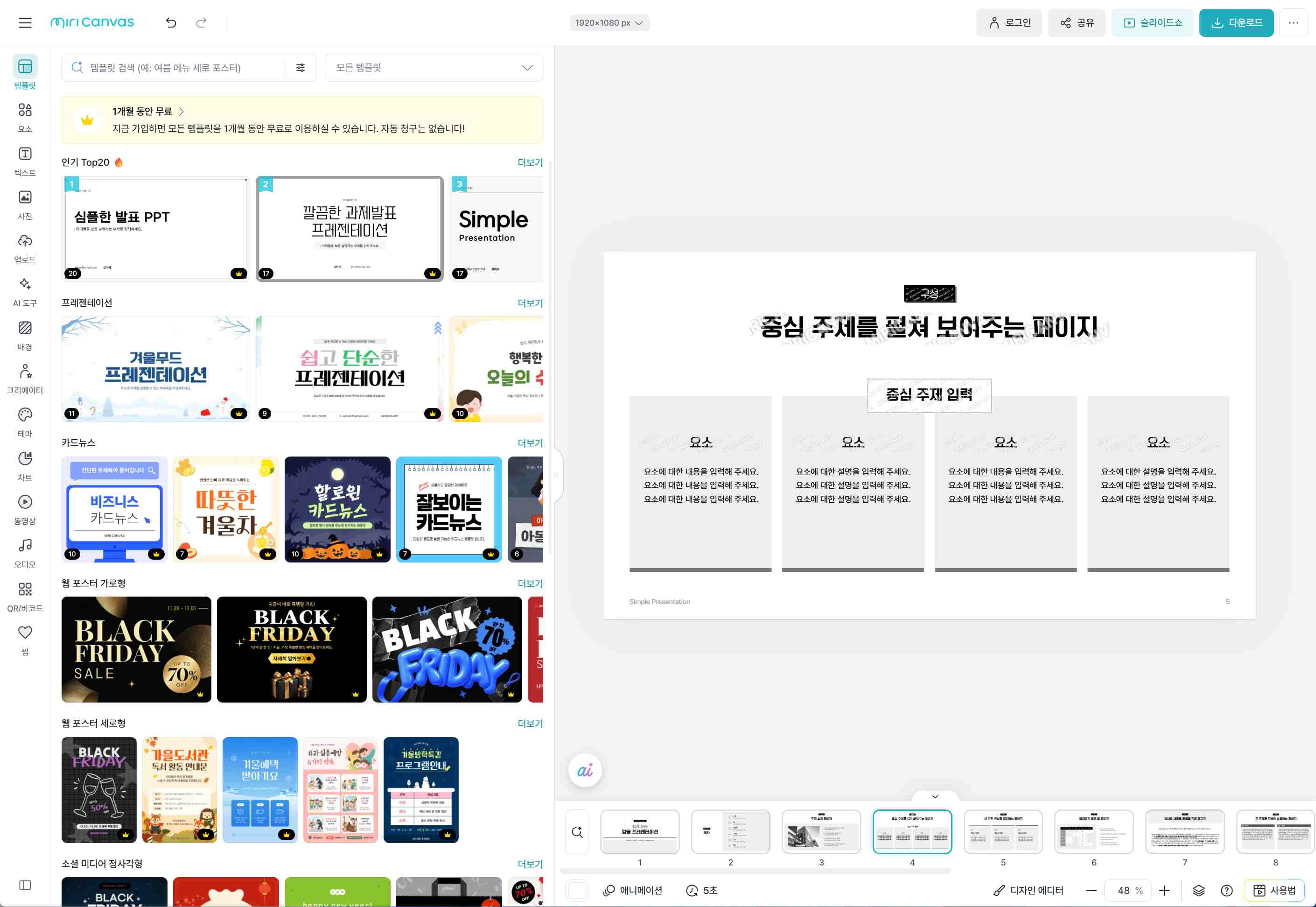
Task: Open the 테마 theme panel
Action: [25, 423]
